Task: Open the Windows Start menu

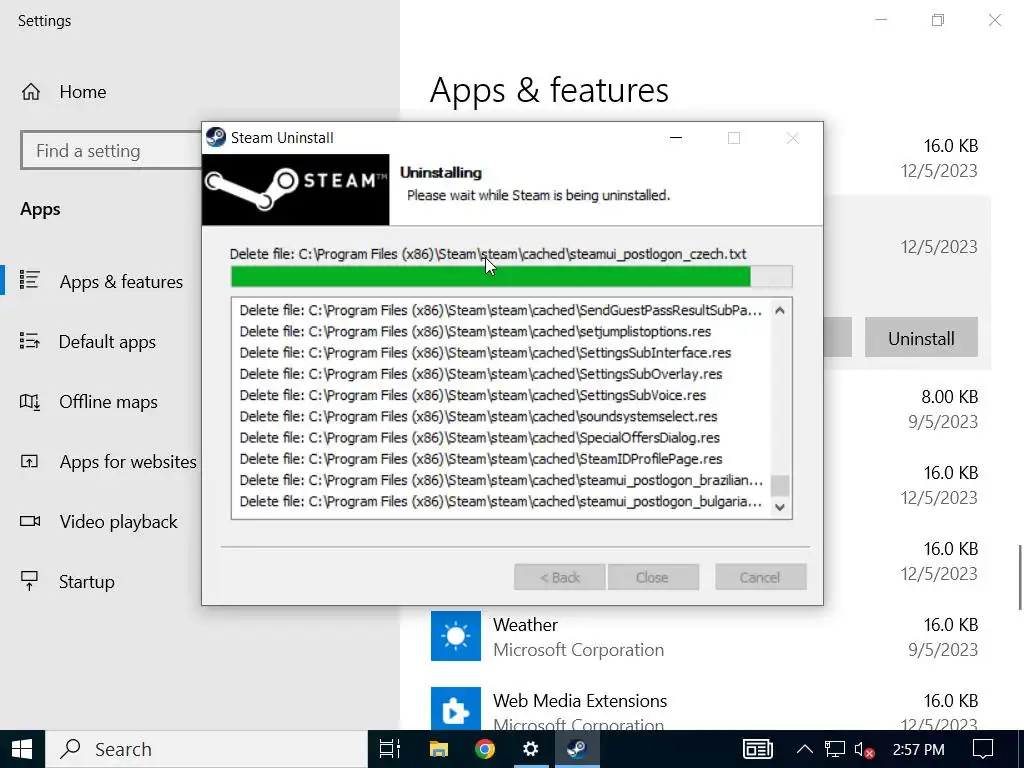Action: [22, 749]
